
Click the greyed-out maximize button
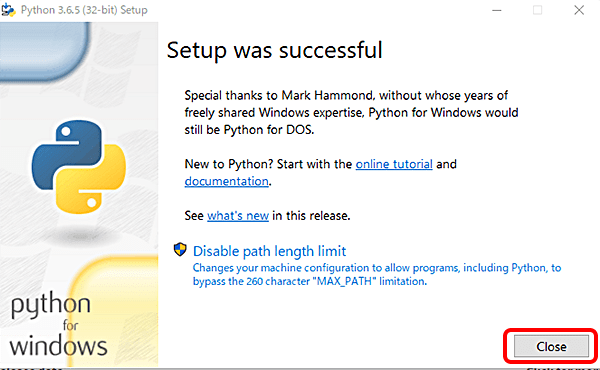[537, 10]
